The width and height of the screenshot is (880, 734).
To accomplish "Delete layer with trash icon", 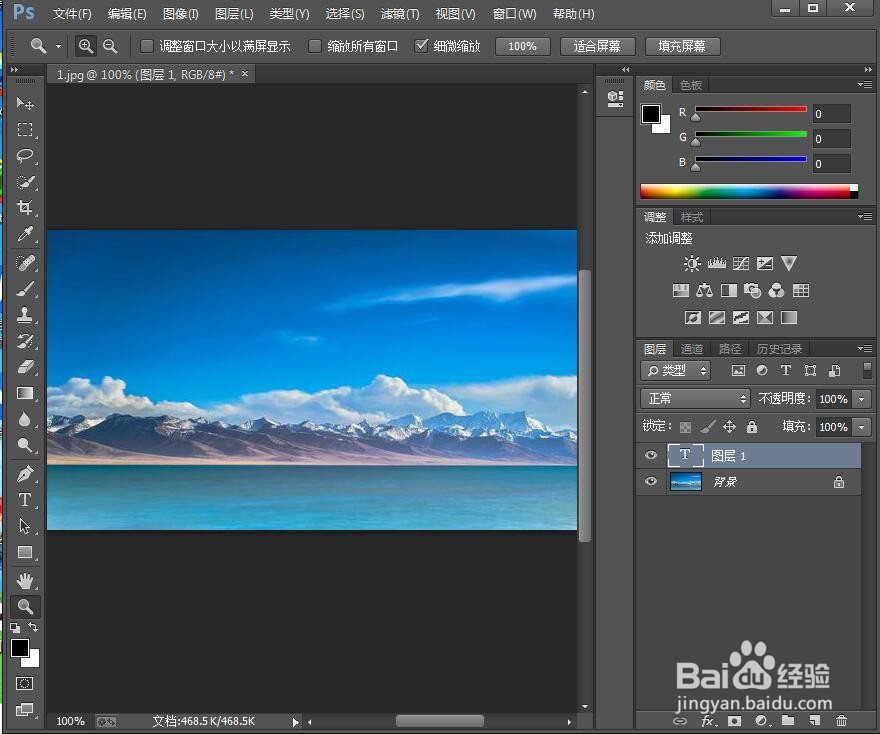I will pyautogui.click(x=841, y=721).
